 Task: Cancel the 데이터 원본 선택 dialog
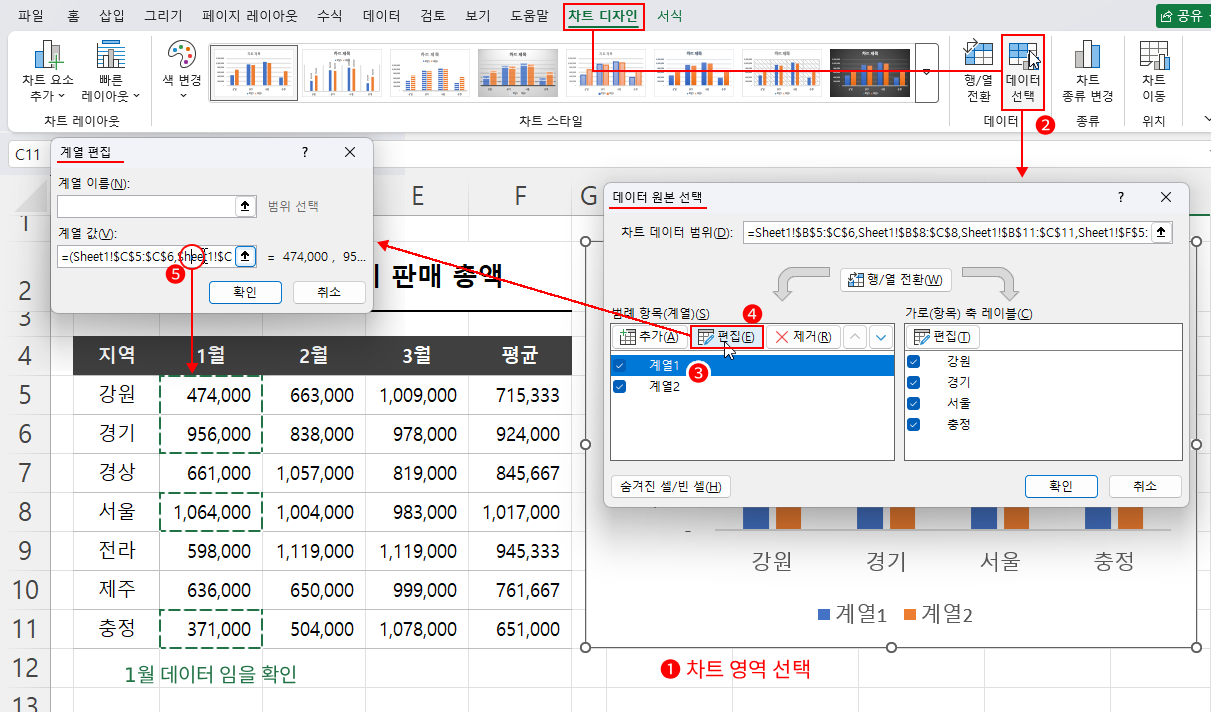click(1145, 486)
